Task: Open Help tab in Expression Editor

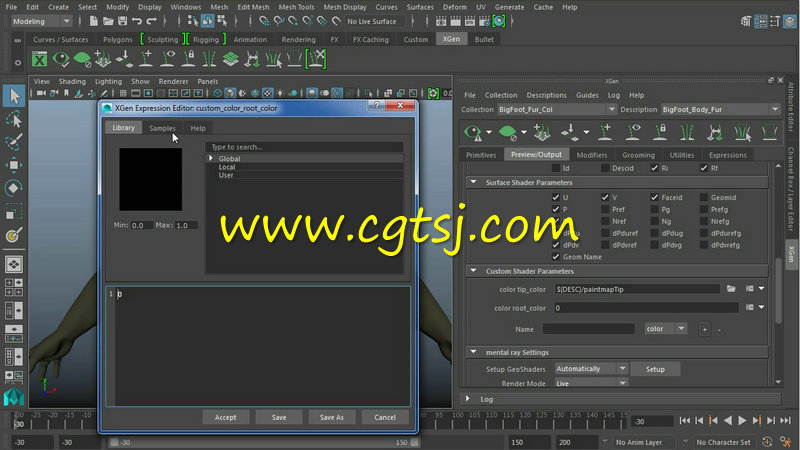Action: click(x=198, y=128)
